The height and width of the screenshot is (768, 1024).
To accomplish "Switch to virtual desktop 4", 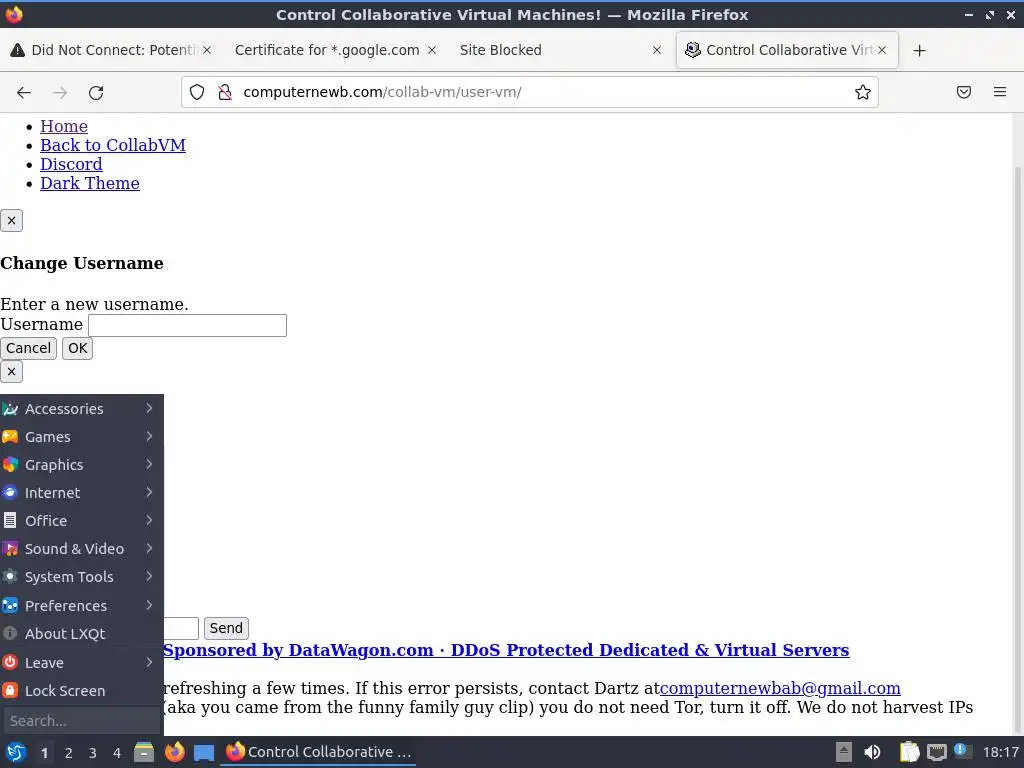I will (117, 753).
